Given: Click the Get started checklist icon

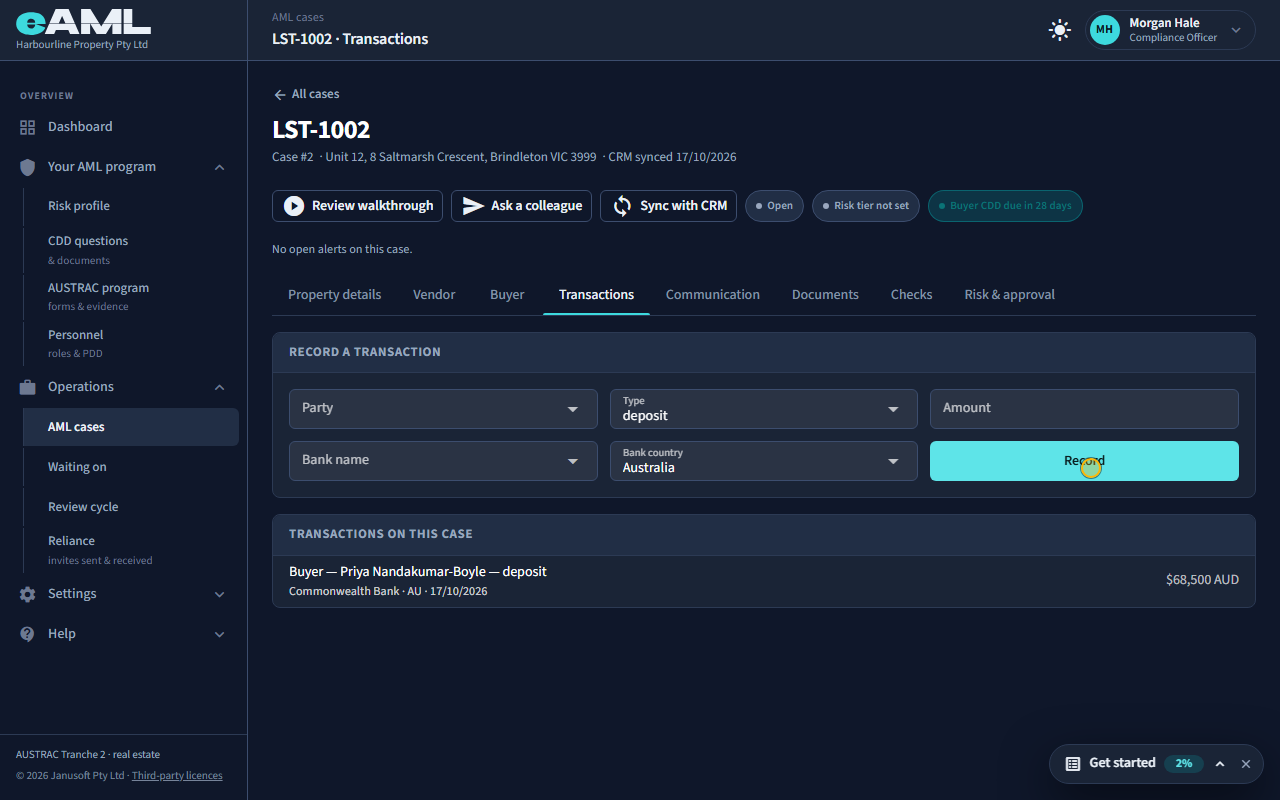Looking at the screenshot, I should click(x=1073, y=763).
